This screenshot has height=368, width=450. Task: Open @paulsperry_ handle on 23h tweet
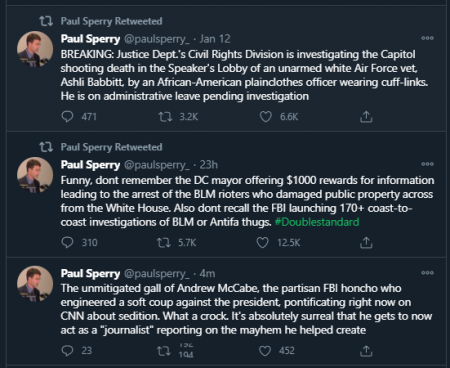(x=157, y=165)
